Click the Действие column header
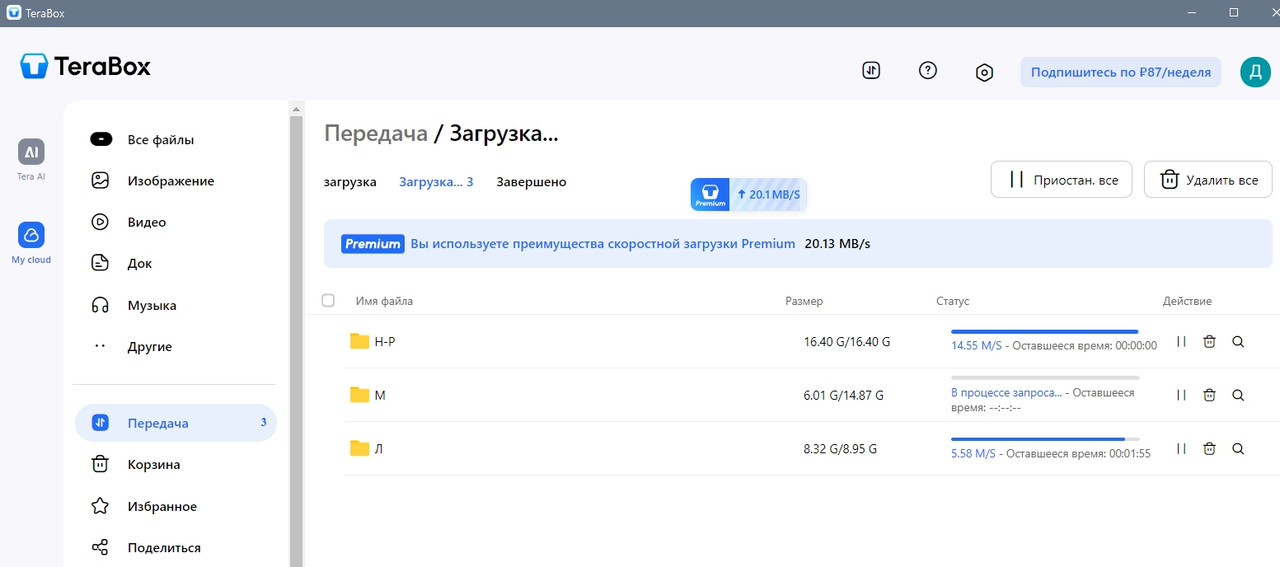 pos(1187,301)
